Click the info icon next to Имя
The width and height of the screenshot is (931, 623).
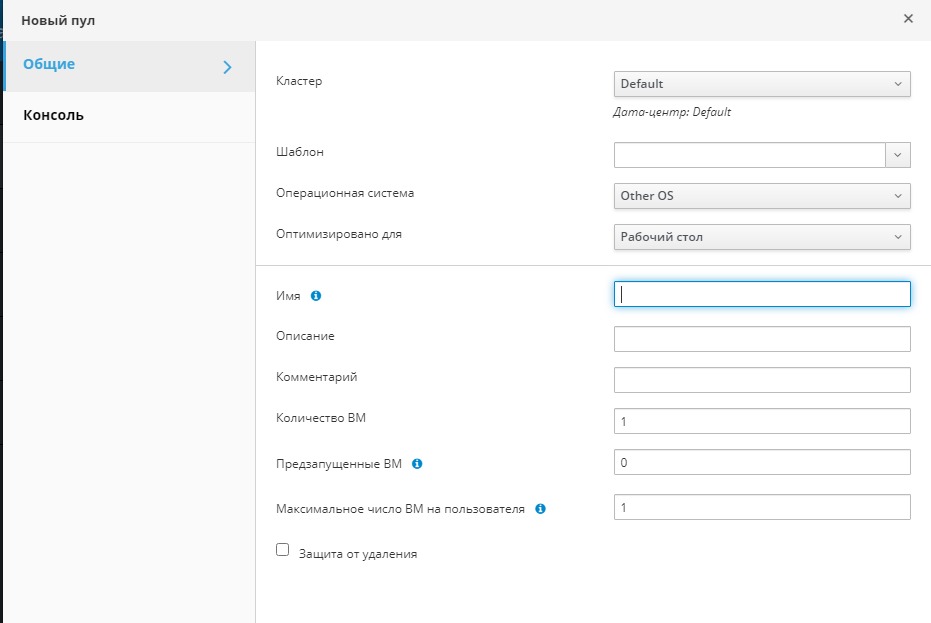tap(316, 296)
